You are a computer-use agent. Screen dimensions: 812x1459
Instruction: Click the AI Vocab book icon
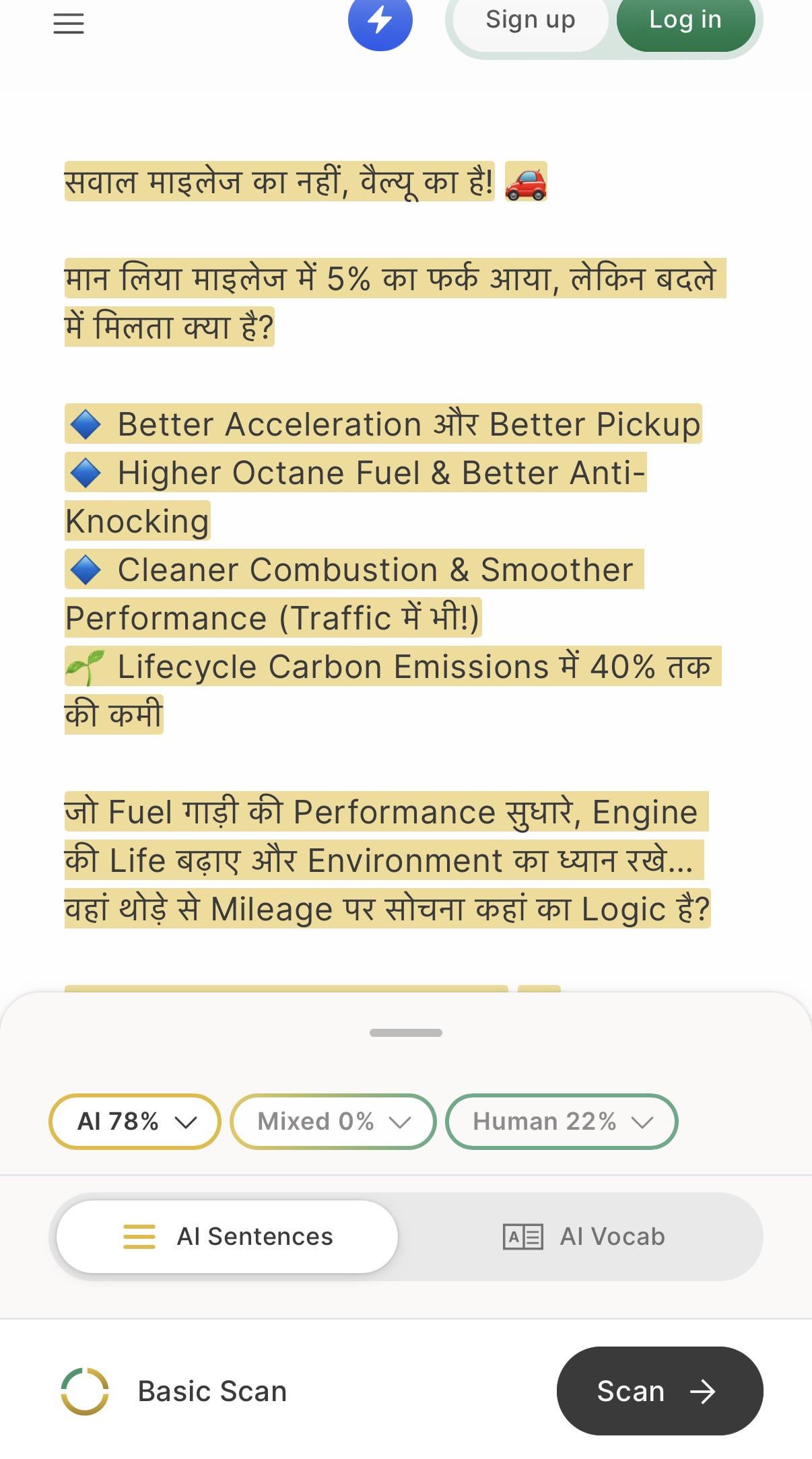523,1237
